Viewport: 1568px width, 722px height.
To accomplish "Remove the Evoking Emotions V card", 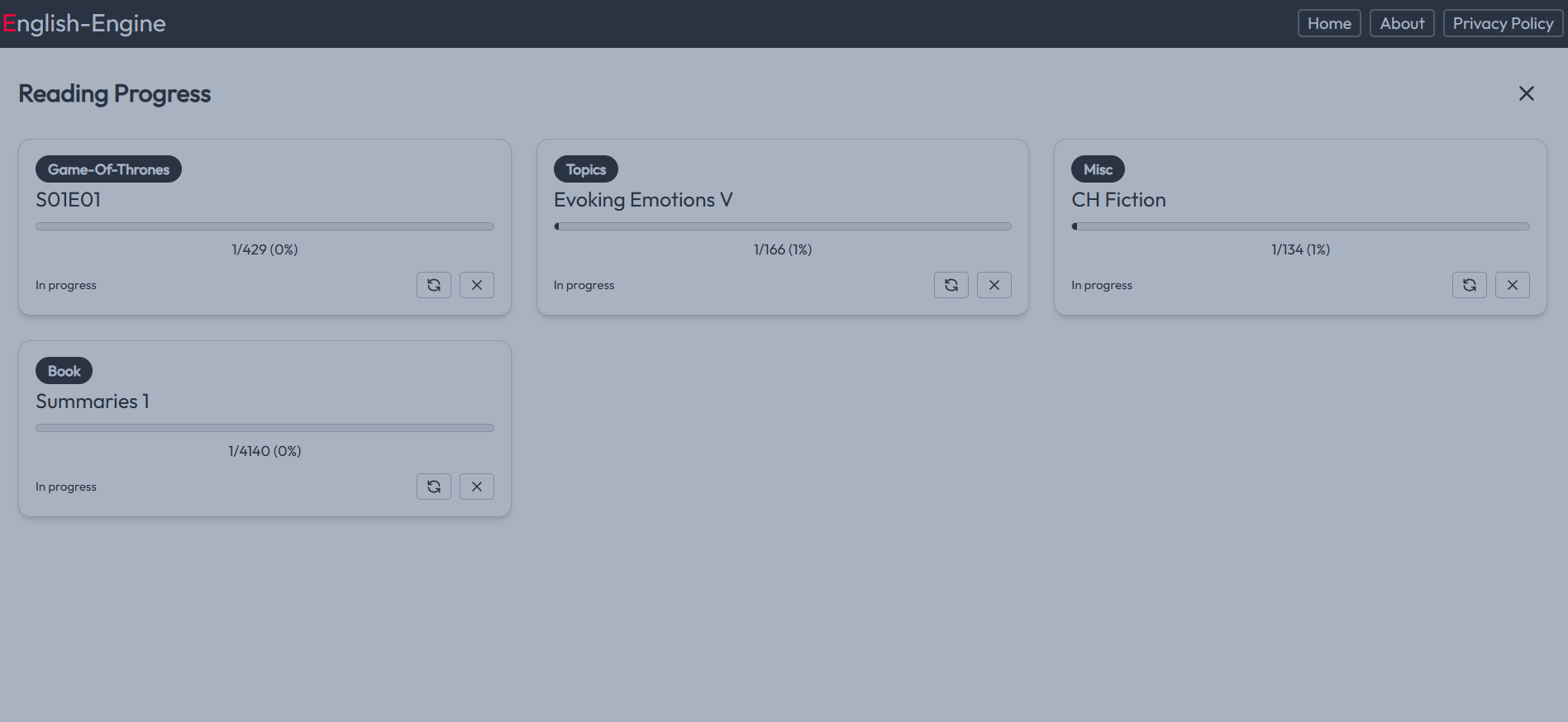I will click(x=994, y=285).
